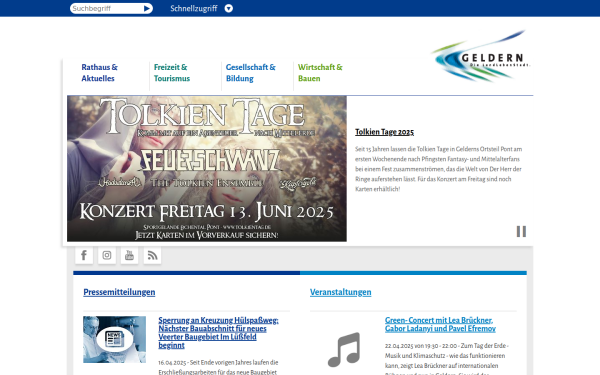Image resolution: width=600 pixels, height=375 pixels.
Task: Click the 22.04.2025 event details text
Action: [x=447, y=360]
